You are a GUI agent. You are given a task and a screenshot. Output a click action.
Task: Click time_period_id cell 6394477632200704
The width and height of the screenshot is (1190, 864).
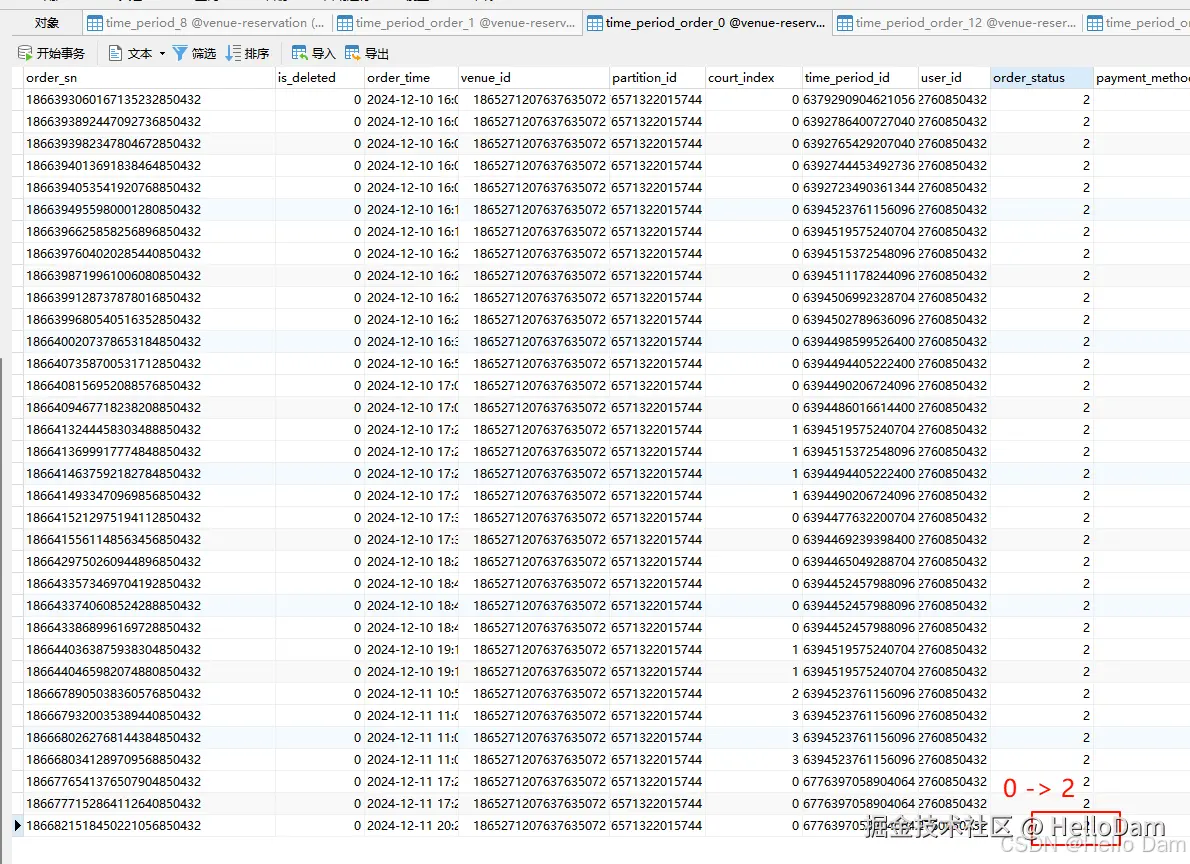click(x=859, y=518)
